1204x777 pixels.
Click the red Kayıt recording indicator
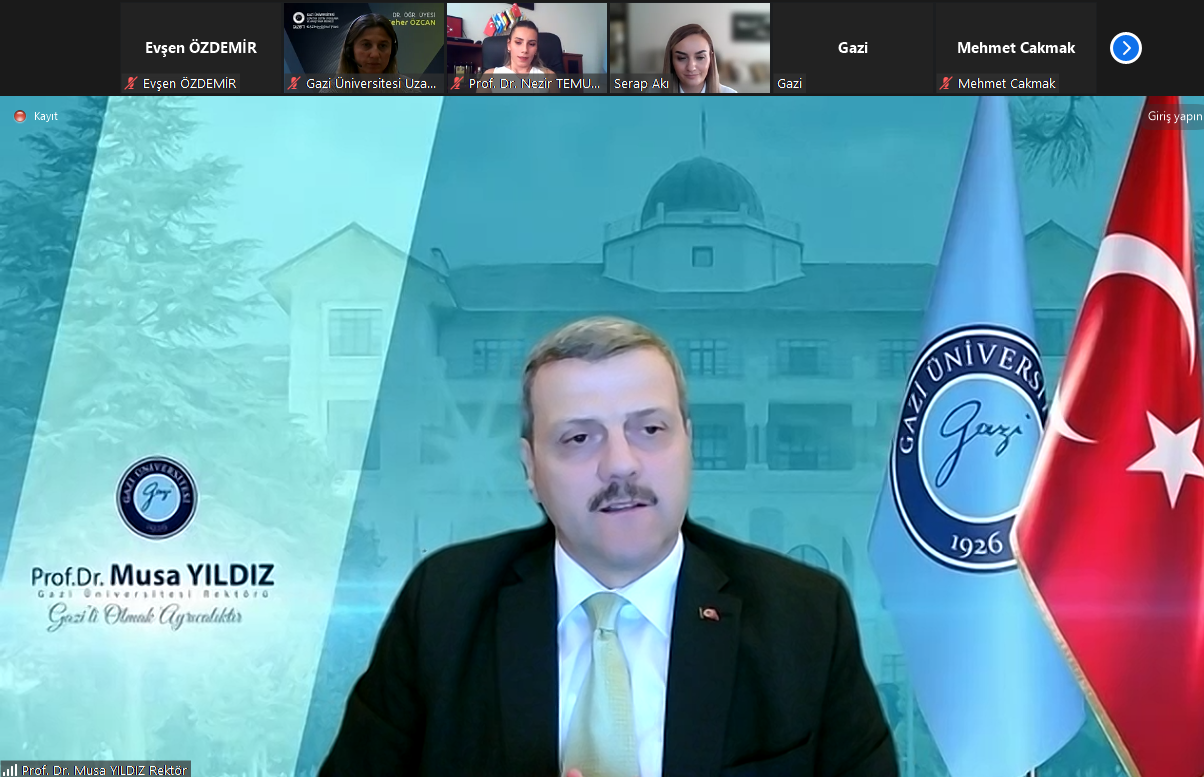(x=19, y=116)
